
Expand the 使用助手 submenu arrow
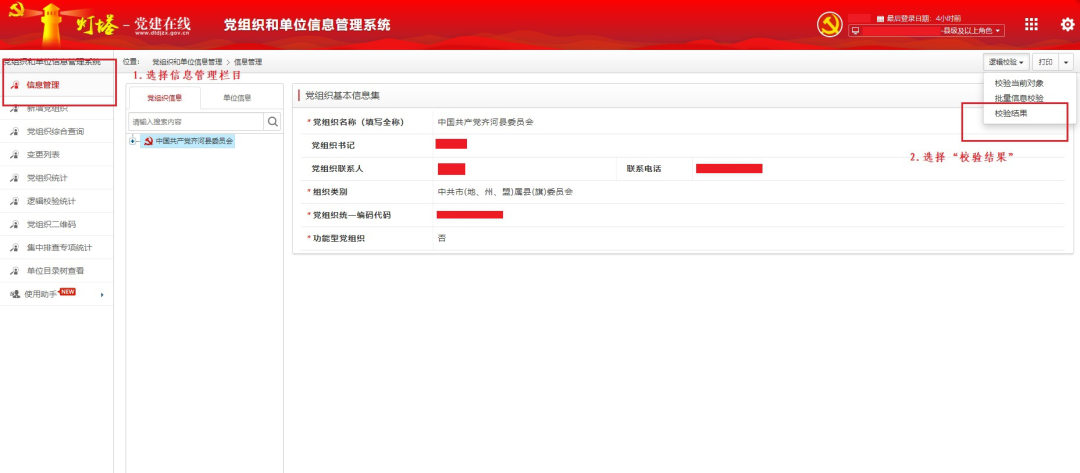point(102,295)
